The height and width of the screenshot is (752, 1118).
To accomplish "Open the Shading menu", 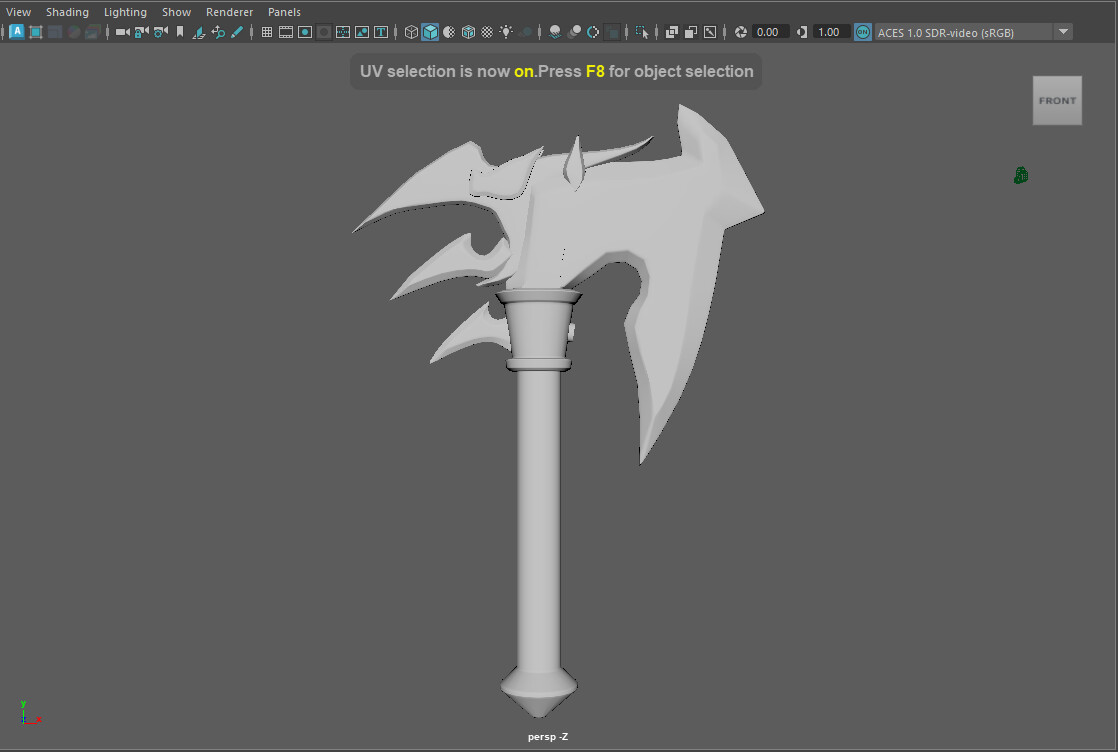I will pos(67,12).
